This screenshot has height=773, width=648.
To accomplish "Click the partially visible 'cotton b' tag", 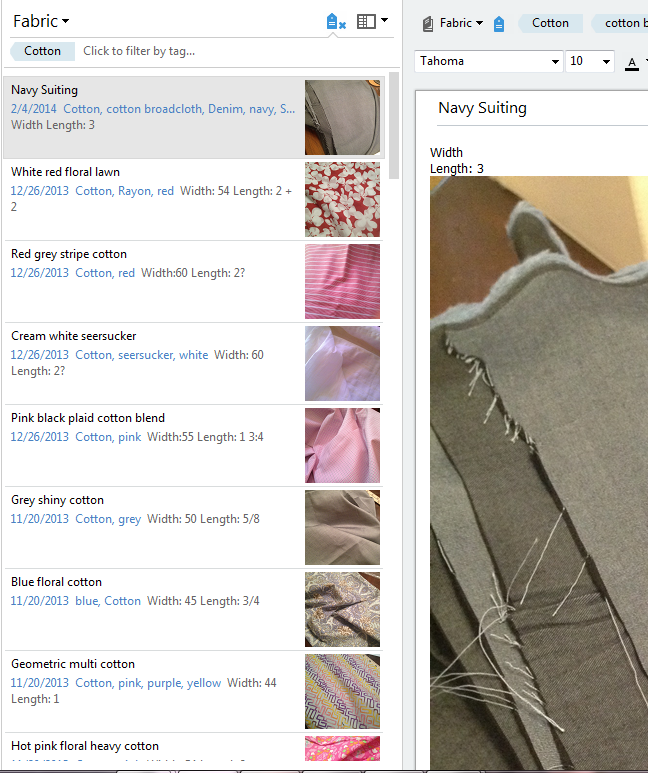I will [622, 23].
